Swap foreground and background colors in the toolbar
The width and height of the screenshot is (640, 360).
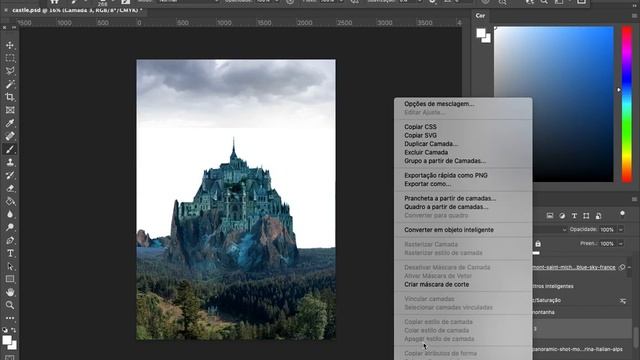coord(14,330)
